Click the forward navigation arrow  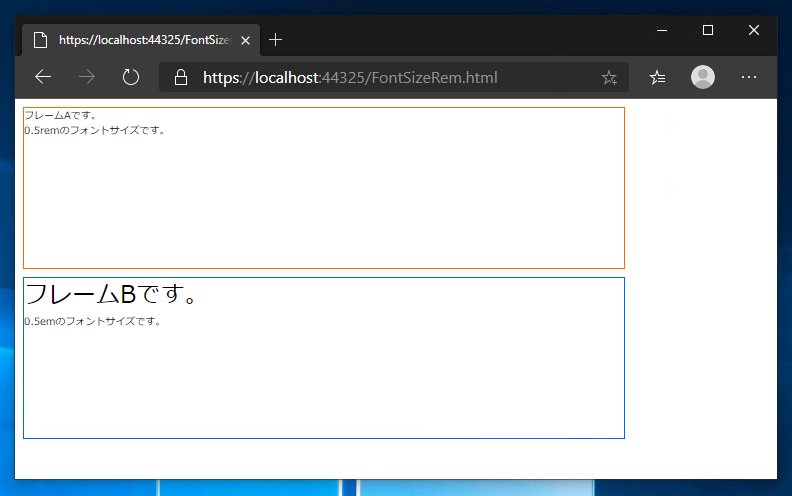(x=87, y=77)
